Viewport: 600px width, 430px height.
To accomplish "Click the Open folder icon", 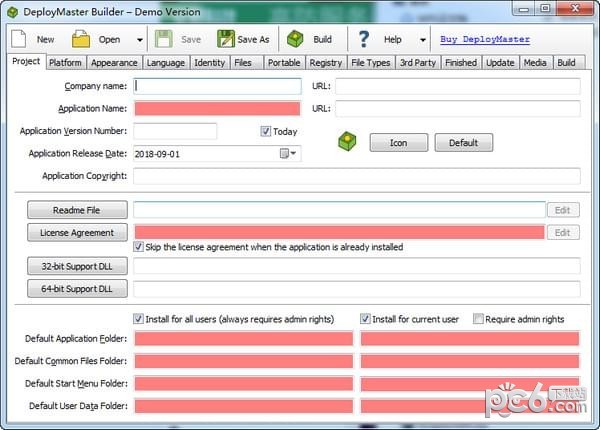I will tap(81, 39).
